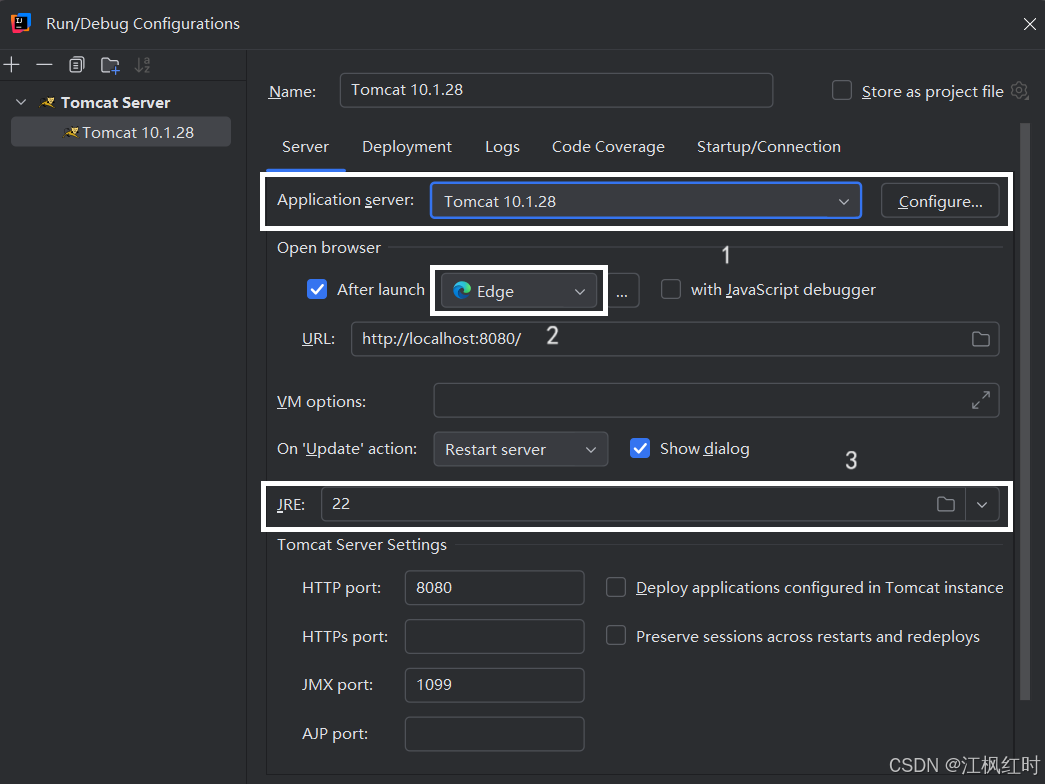Browse for the URL folder icon
The width and height of the screenshot is (1045, 784).
click(x=980, y=339)
